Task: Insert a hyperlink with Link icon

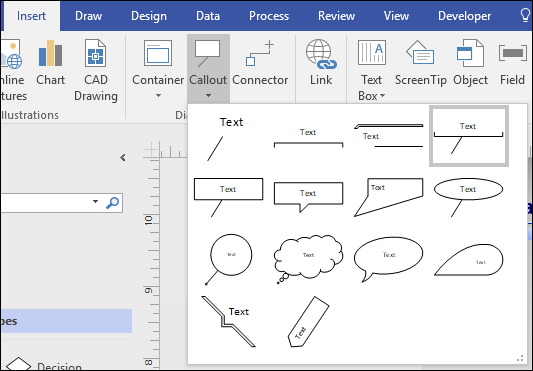Action: coord(321,53)
